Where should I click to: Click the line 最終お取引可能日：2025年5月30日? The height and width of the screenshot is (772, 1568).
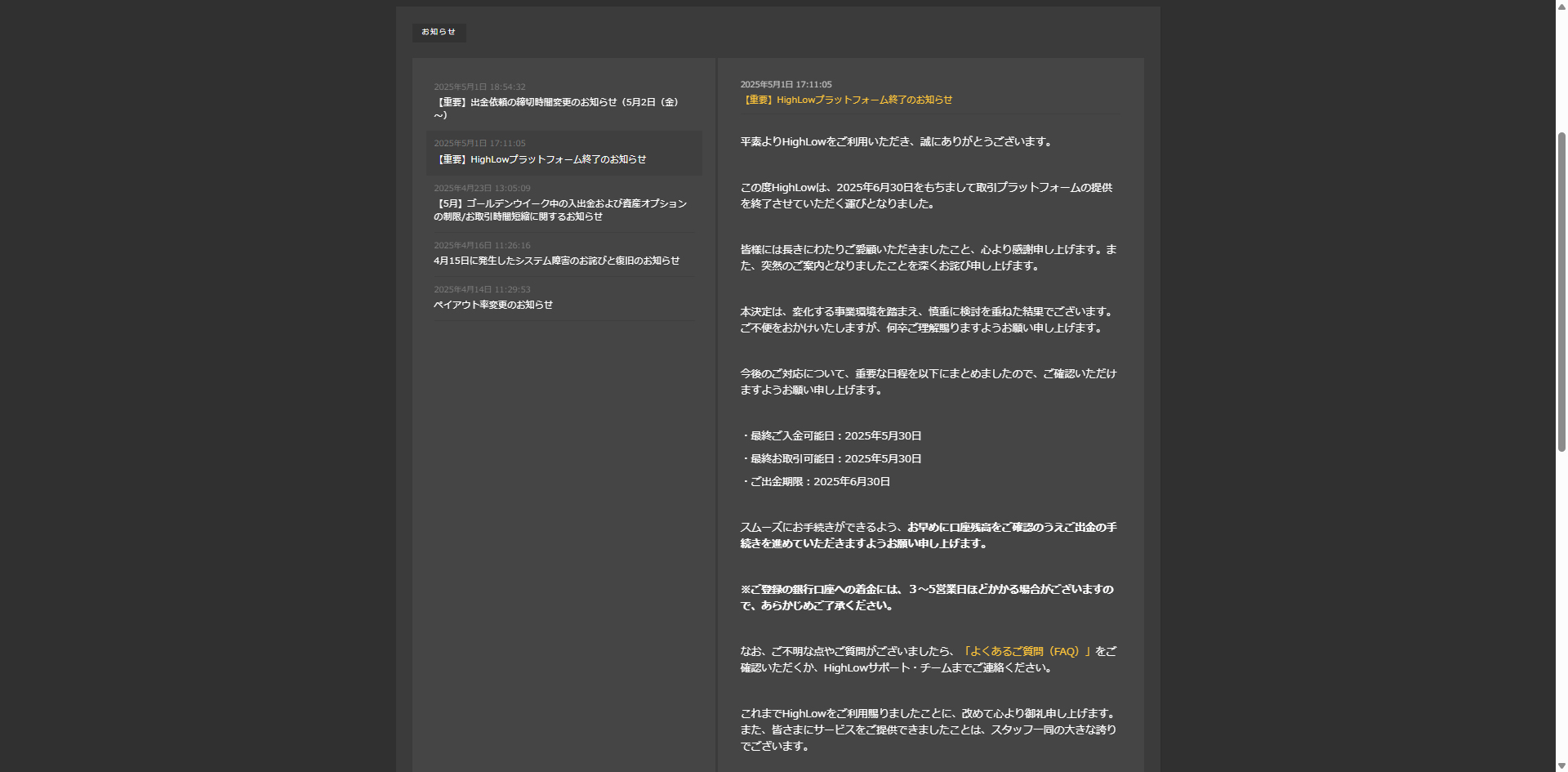pyautogui.click(x=831, y=458)
